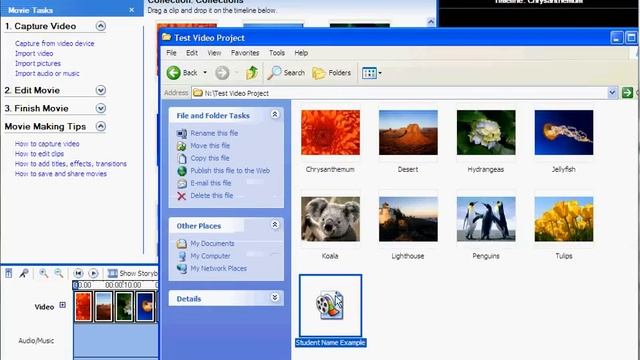Collapse File and Folder Tasks panel
640x360 pixels.
click(x=275, y=115)
